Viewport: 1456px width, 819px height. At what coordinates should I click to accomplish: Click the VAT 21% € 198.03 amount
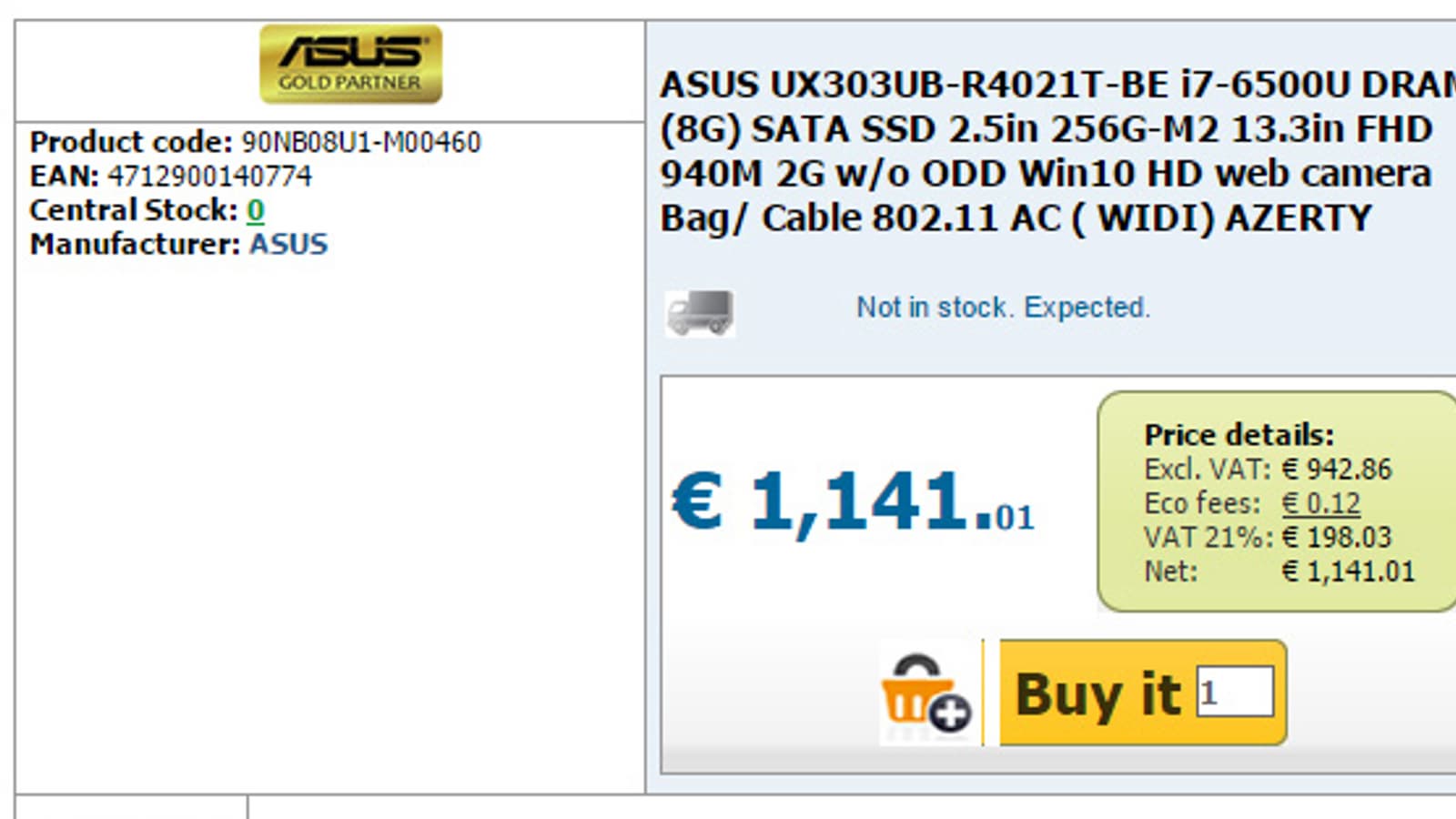1337,537
